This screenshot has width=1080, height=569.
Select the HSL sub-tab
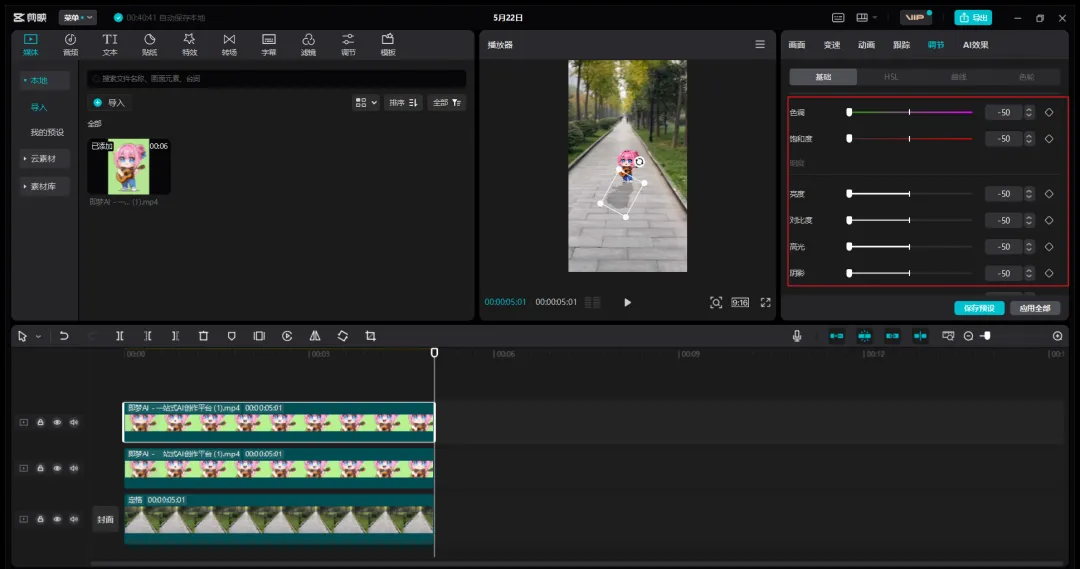click(891, 77)
